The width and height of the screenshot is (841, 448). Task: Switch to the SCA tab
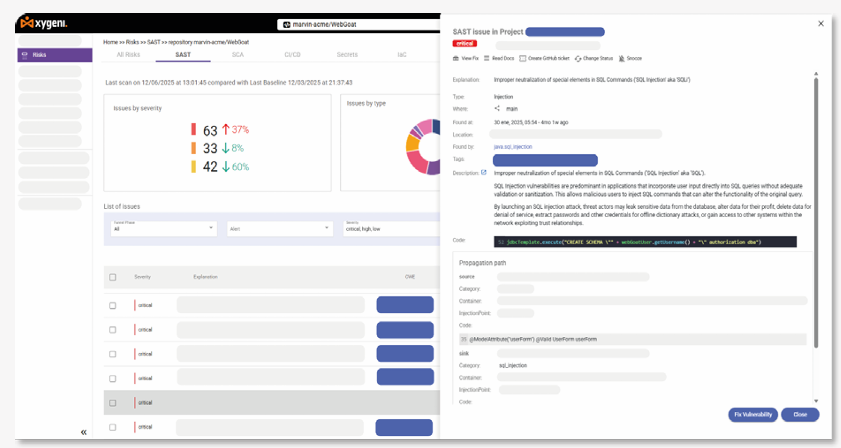[x=237, y=54]
